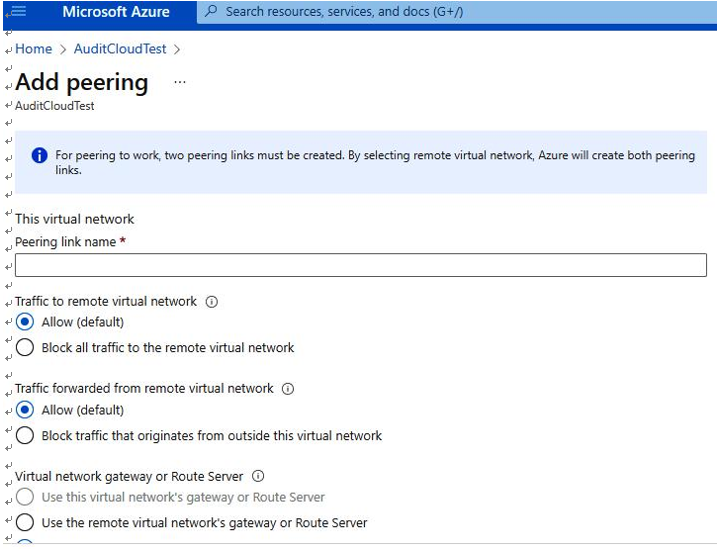Select Block all traffic to the remote virtual network
The height and width of the screenshot is (549, 722).
point(25,348)
